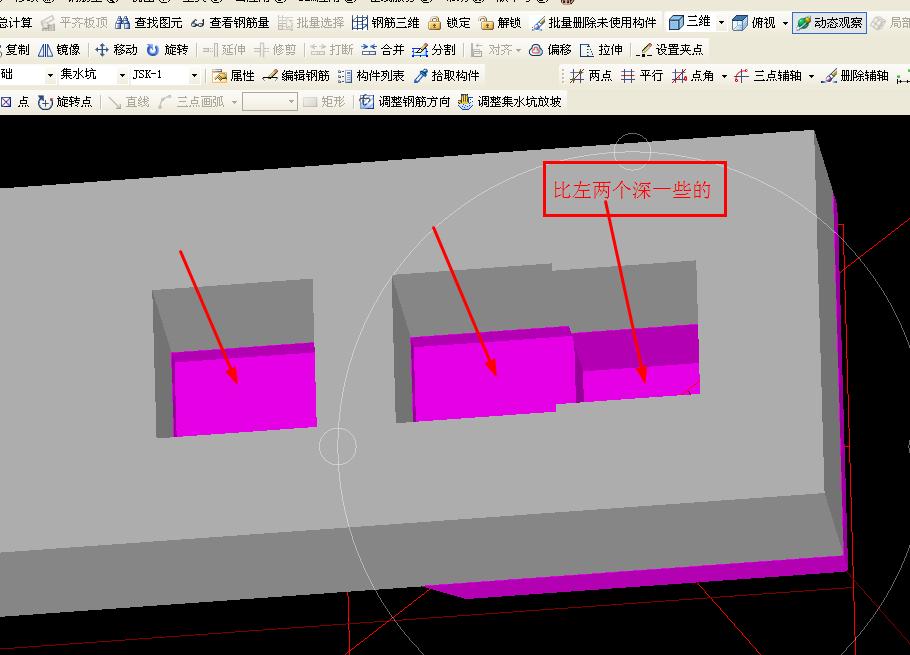Open 属性 properties panel
Screen dimensions: 910x655
tap(233, 75)
